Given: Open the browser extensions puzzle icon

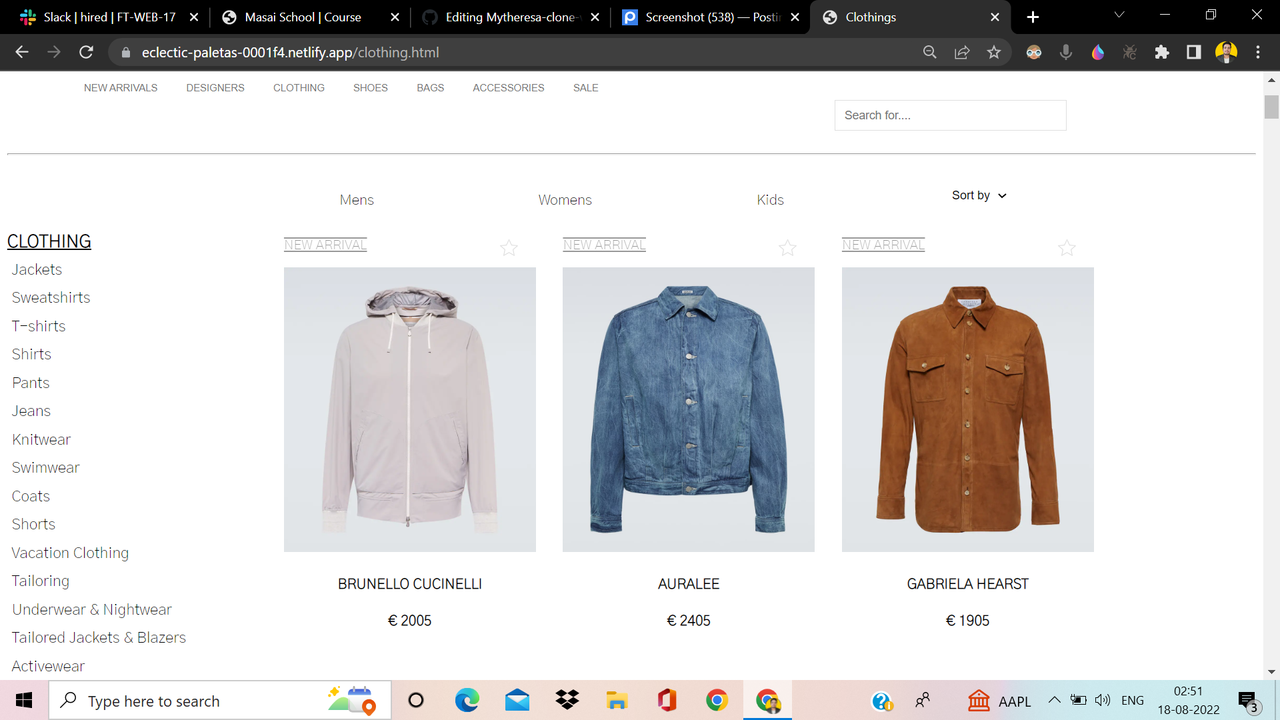Looking at the screenshot, I should coord(1162,51).
